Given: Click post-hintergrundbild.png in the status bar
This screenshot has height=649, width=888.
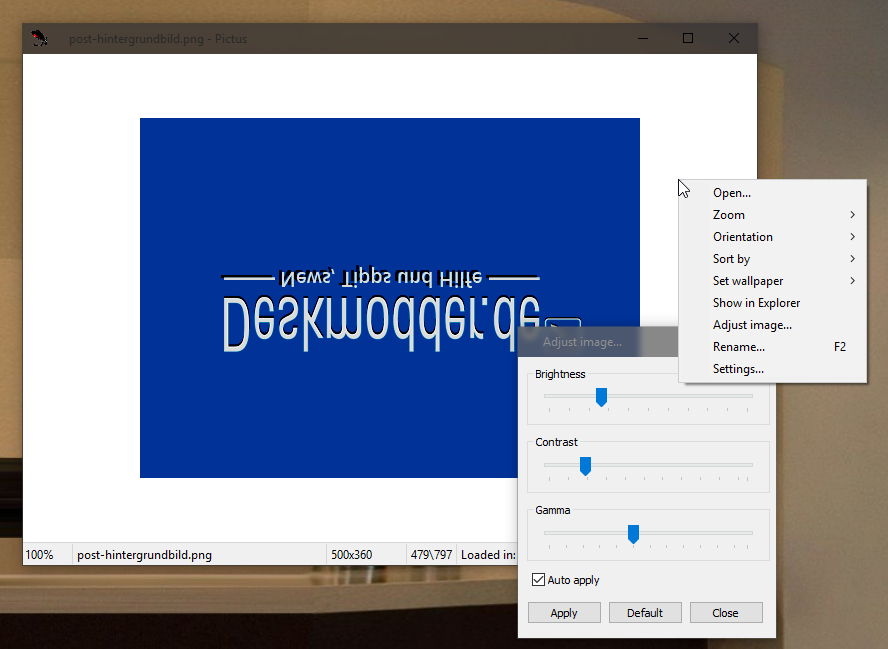Looking at the screenshot, I should click(144, 555).
